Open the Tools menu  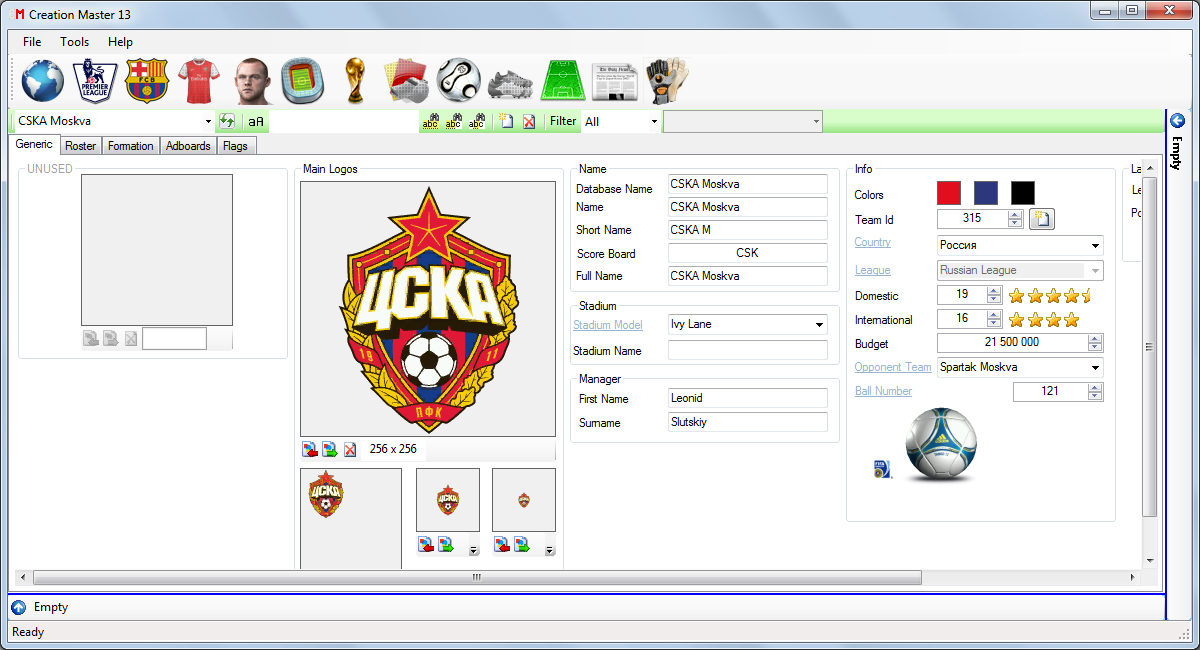[74, 42]
